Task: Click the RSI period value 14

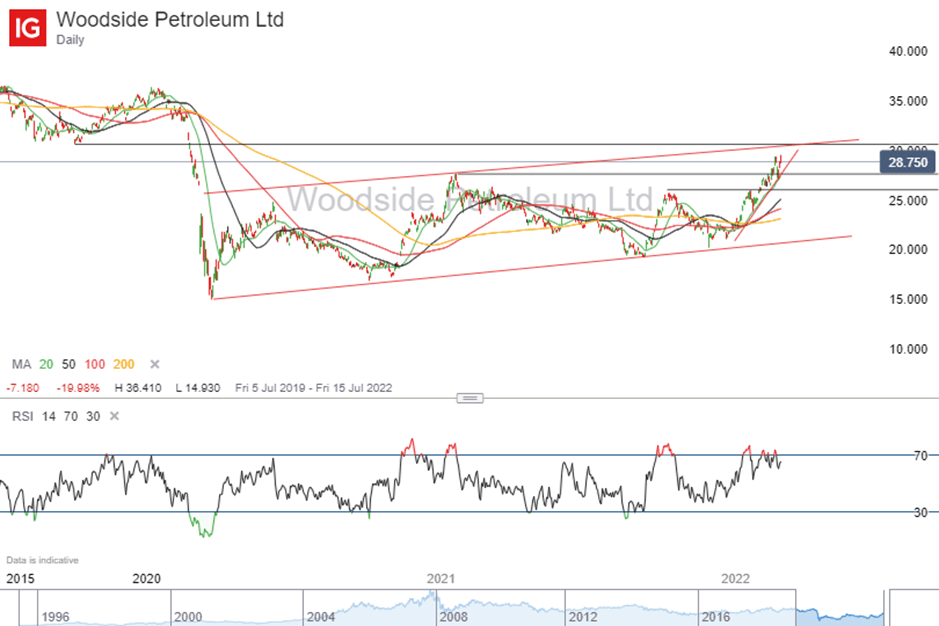Action: coord(49,416)
